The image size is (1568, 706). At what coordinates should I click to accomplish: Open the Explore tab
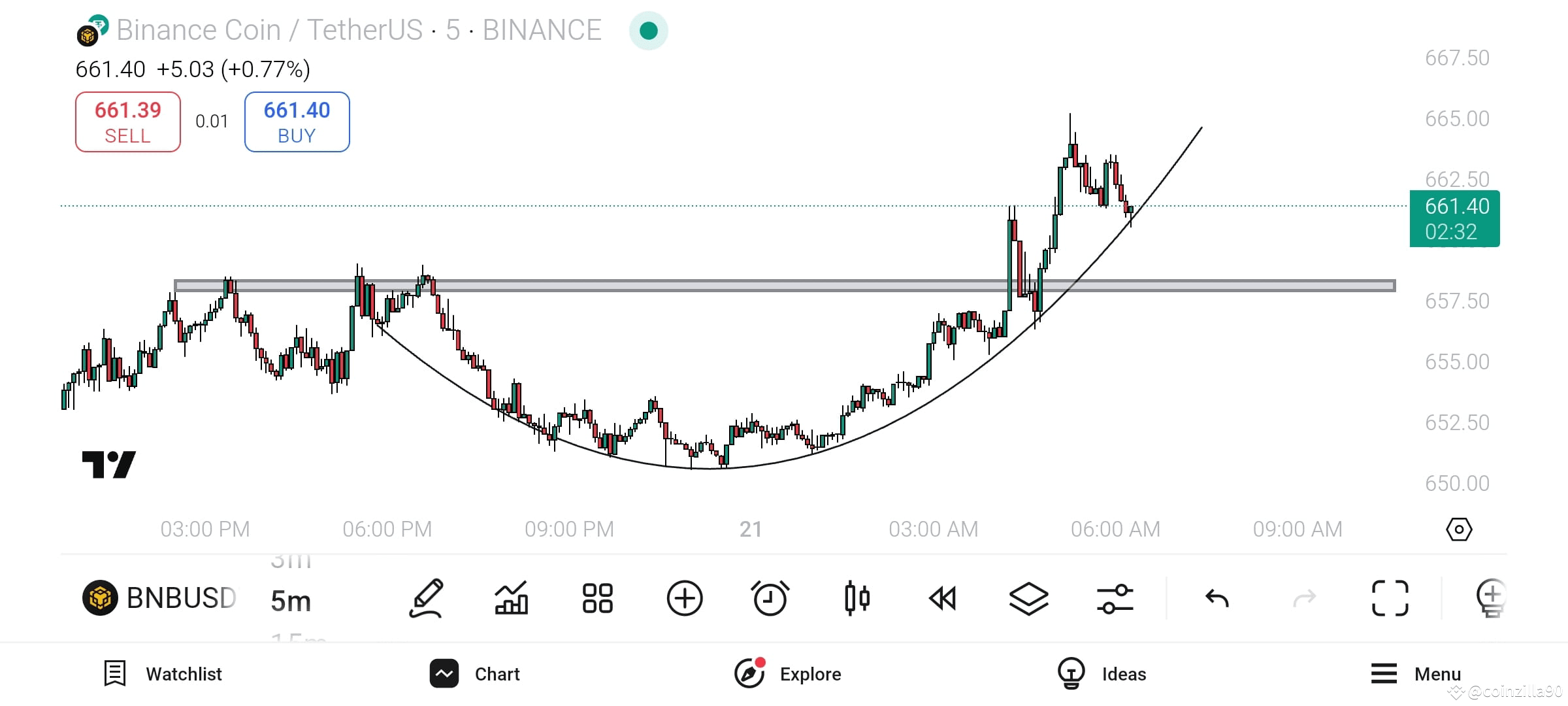pyautogui.click(x=787, y=674)
